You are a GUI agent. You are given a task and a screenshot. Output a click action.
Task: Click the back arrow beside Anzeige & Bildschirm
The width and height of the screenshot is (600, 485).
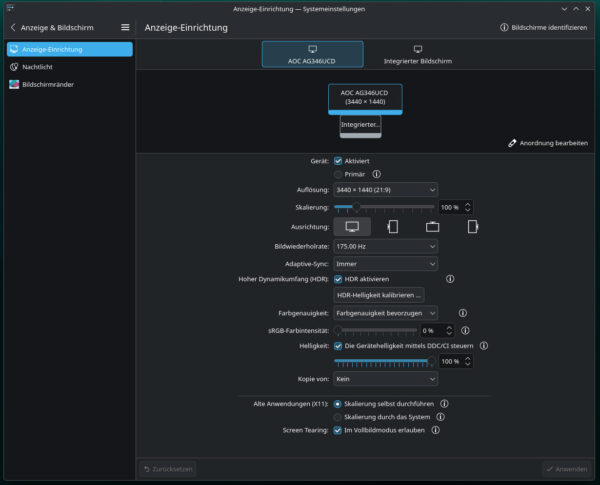coord(12,28)
